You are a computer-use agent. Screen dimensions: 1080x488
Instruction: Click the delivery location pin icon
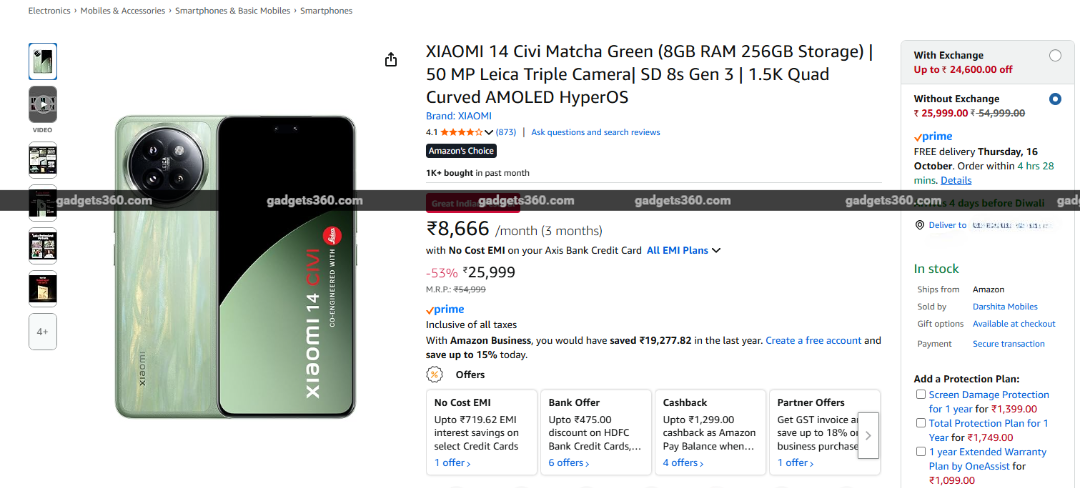point(920,225)
